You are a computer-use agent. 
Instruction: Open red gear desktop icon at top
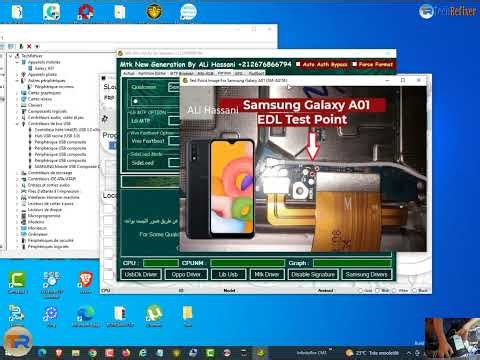tap(85, 12)
